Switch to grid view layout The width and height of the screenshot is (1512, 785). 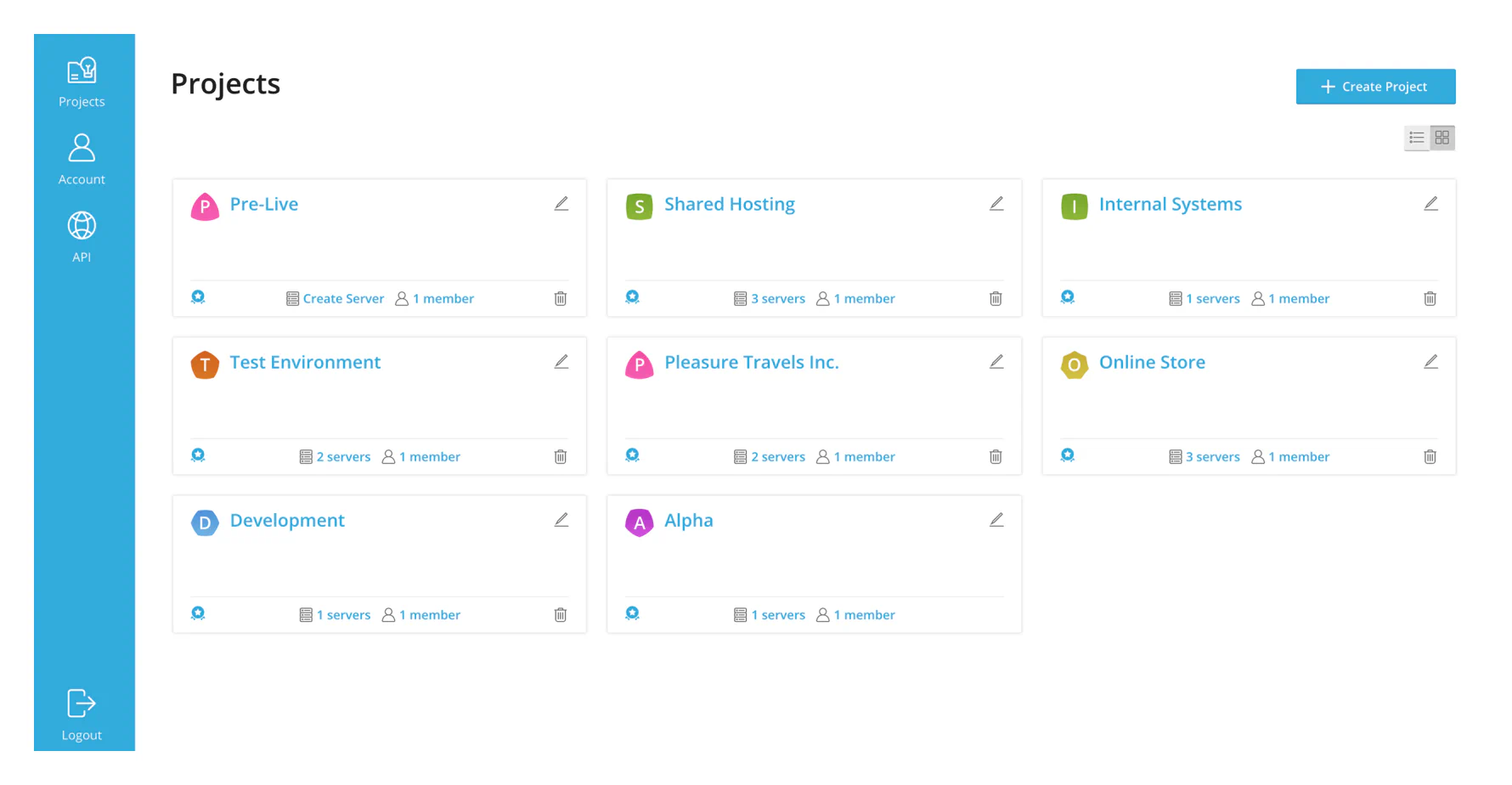1441,137
